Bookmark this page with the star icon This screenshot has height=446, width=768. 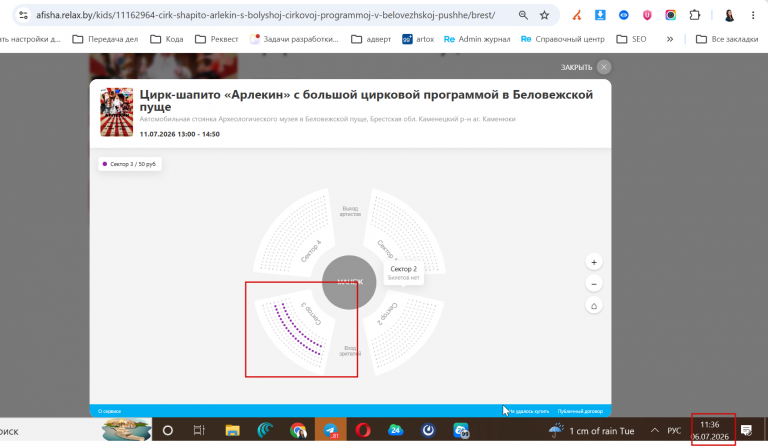coord(544,15)
